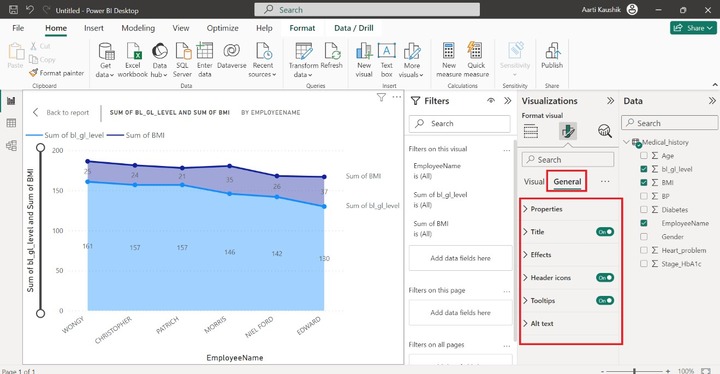Publish the report
Viewport: 720px width, 374px height.
(x=552, y=56)
